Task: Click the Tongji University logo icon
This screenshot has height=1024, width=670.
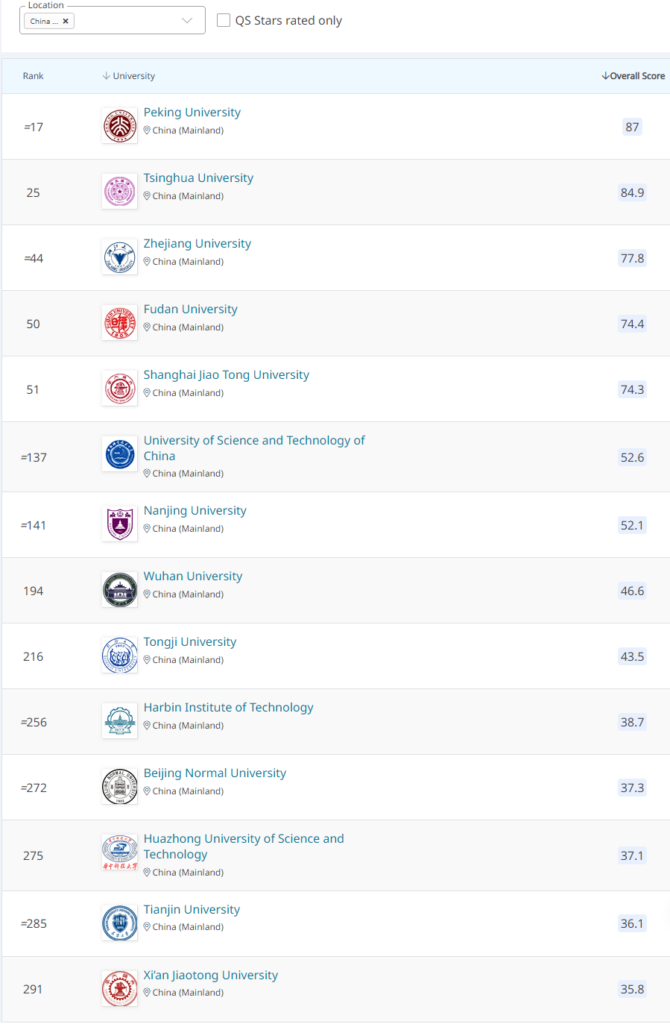Action: (x=120, y=656)
